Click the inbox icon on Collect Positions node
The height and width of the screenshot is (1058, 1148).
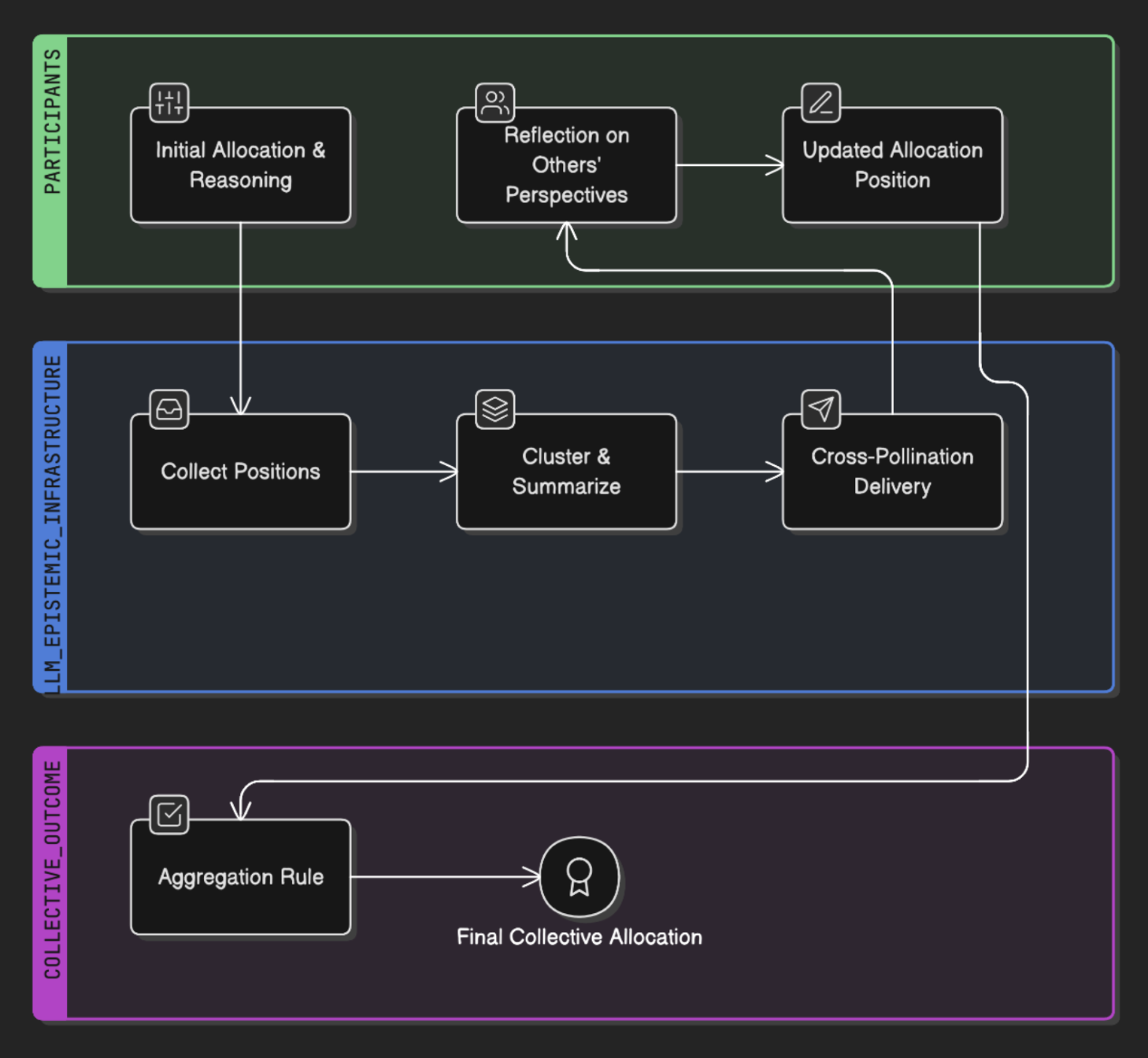click(169, 409)
